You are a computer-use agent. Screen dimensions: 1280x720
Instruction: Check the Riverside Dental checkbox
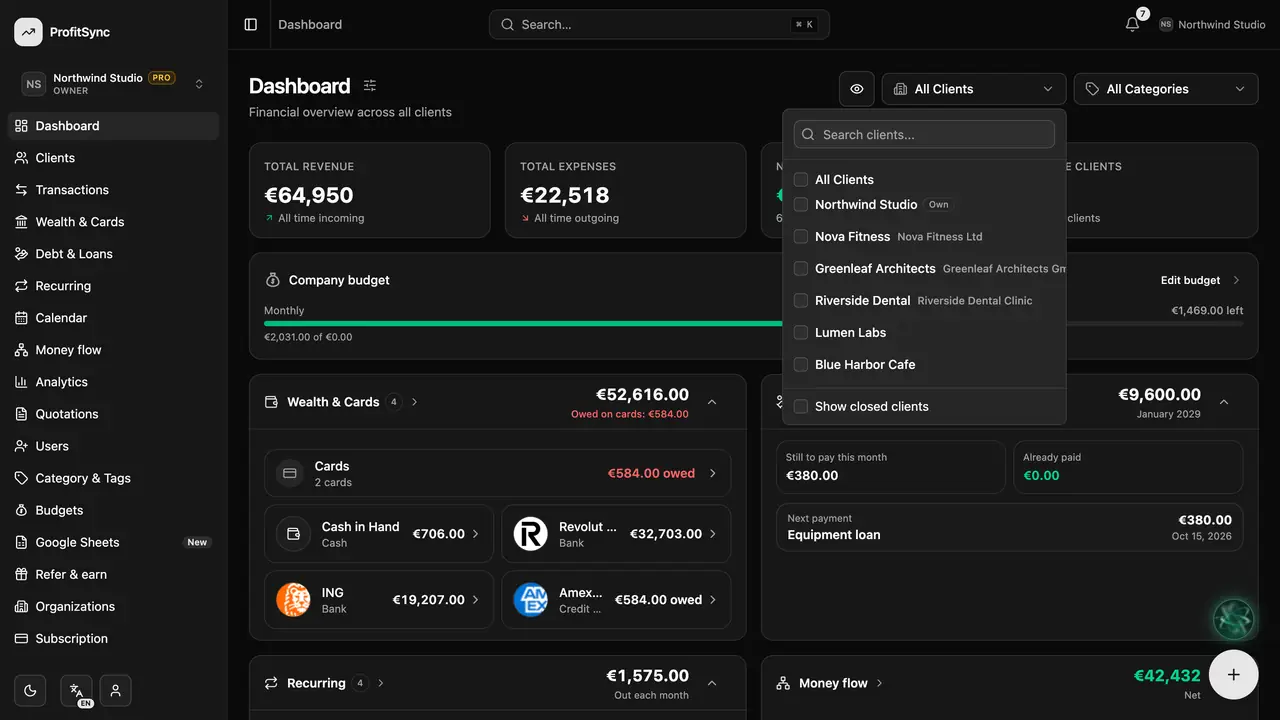coord(801,301)
